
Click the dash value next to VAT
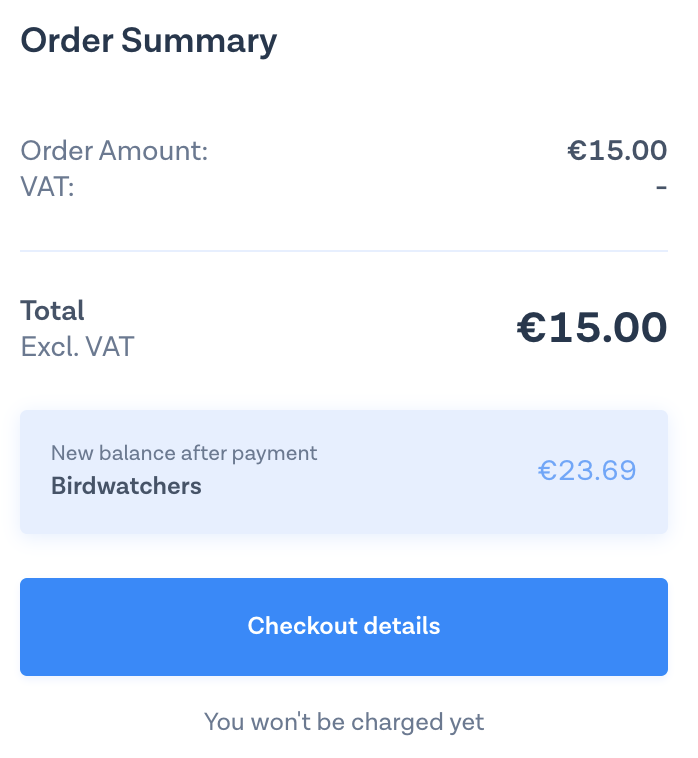click(661, 187)
